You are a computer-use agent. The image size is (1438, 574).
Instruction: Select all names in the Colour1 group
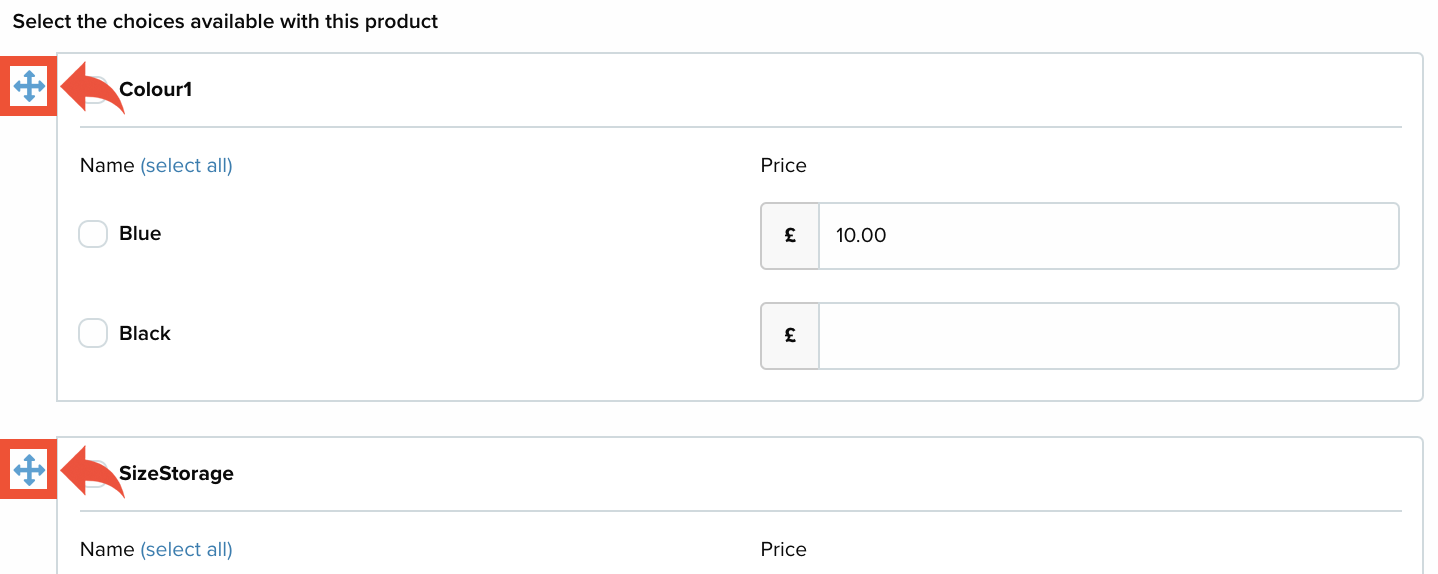tap(186, 166)
